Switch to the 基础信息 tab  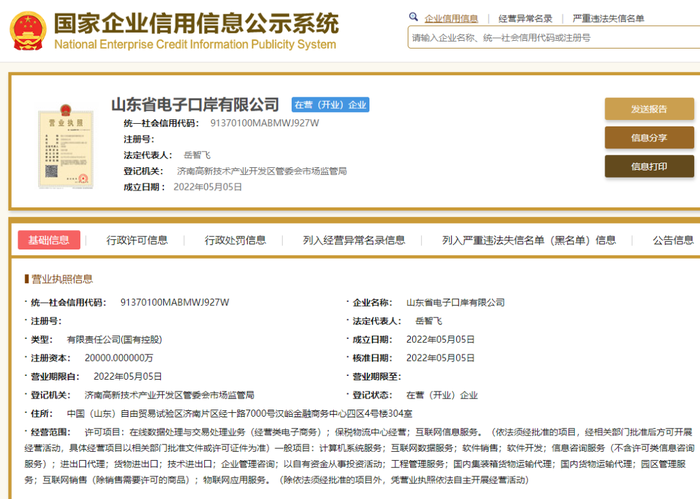coord(49,240)
